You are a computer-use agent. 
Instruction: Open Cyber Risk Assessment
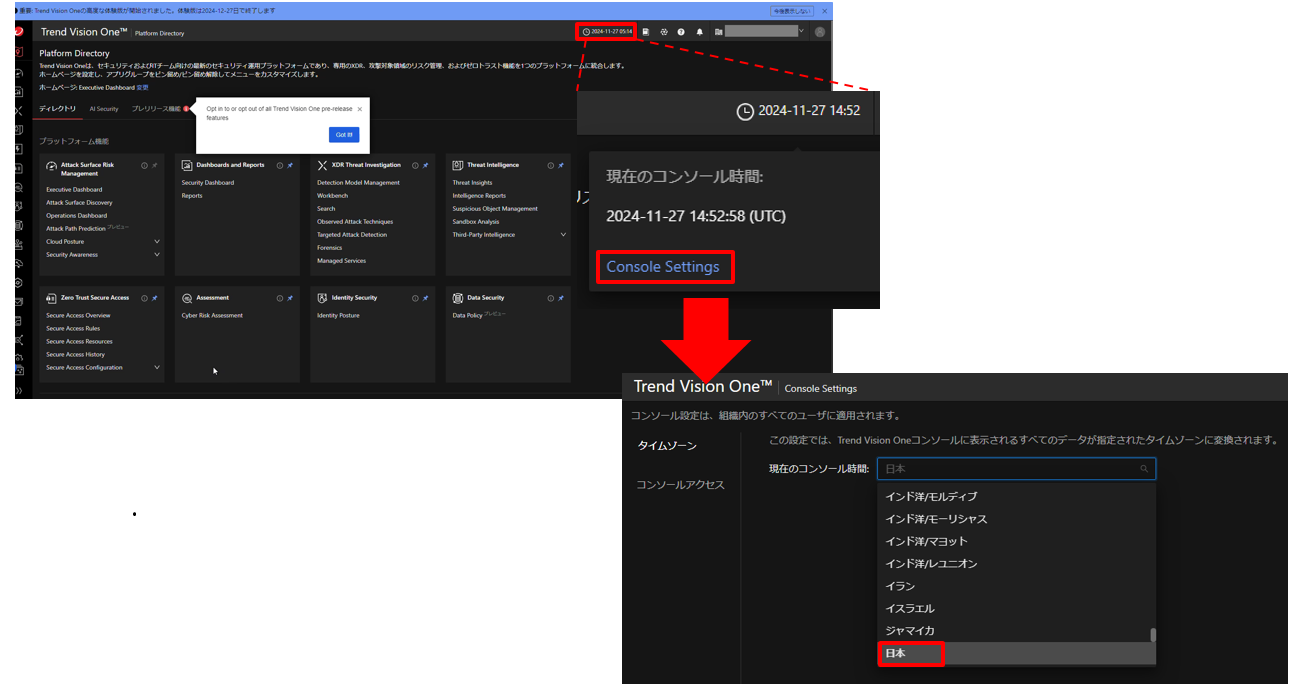[212, 315]
